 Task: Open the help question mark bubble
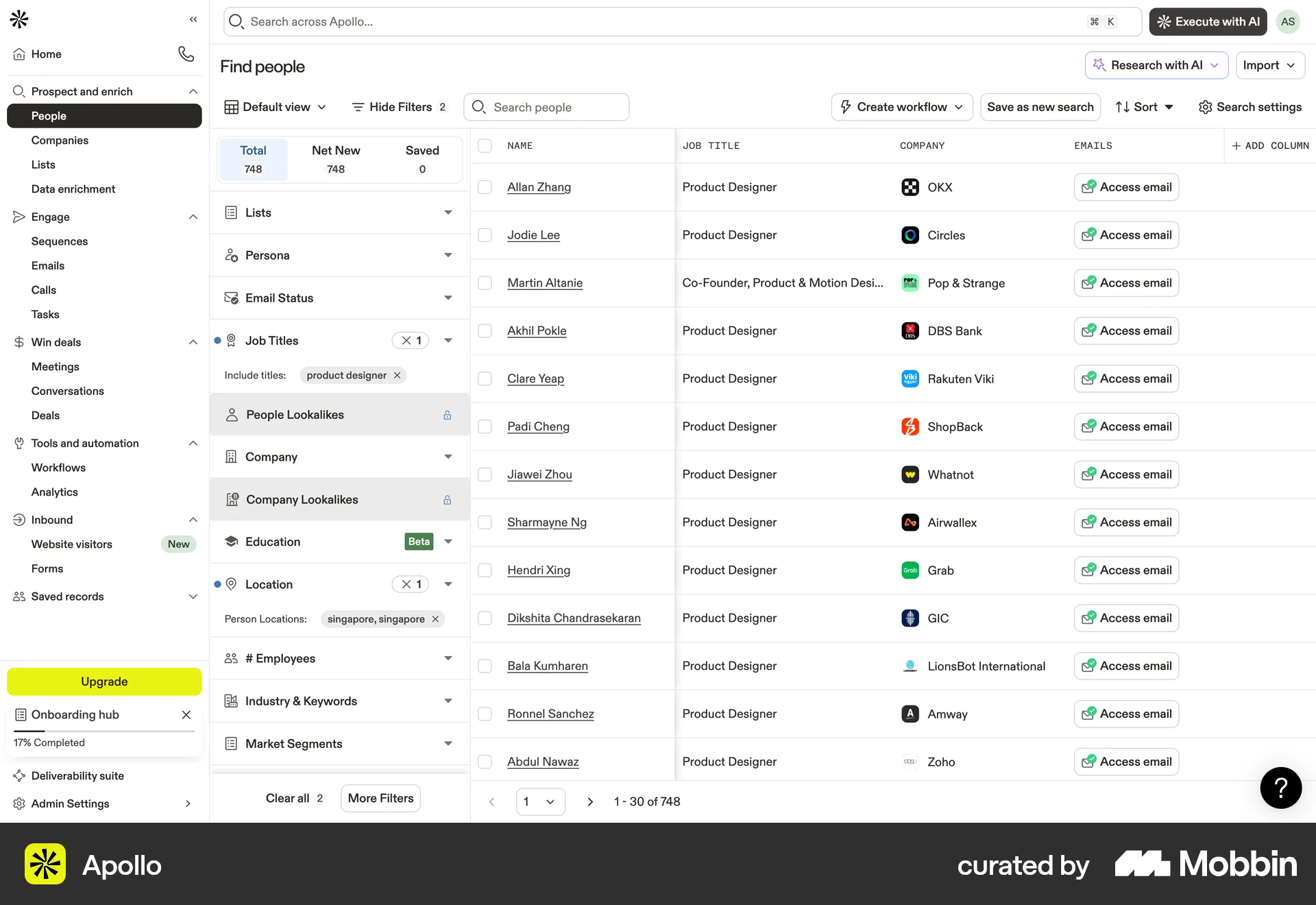(x=1281, y=788)
